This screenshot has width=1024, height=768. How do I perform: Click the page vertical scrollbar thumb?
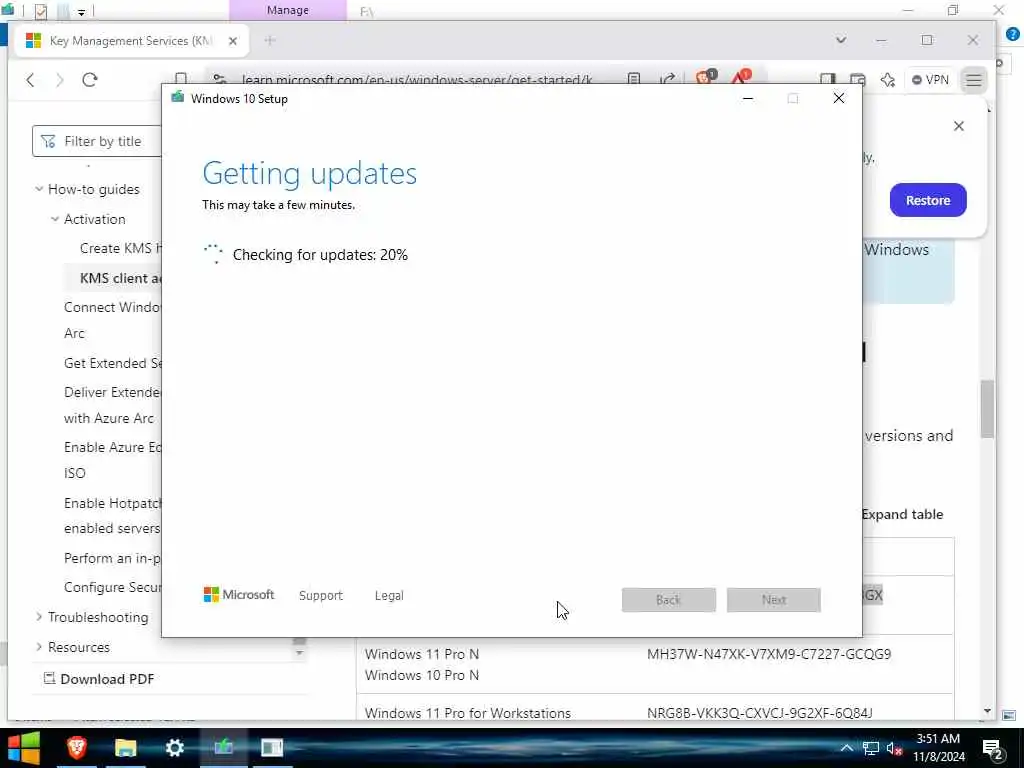[x=987, y=409]
